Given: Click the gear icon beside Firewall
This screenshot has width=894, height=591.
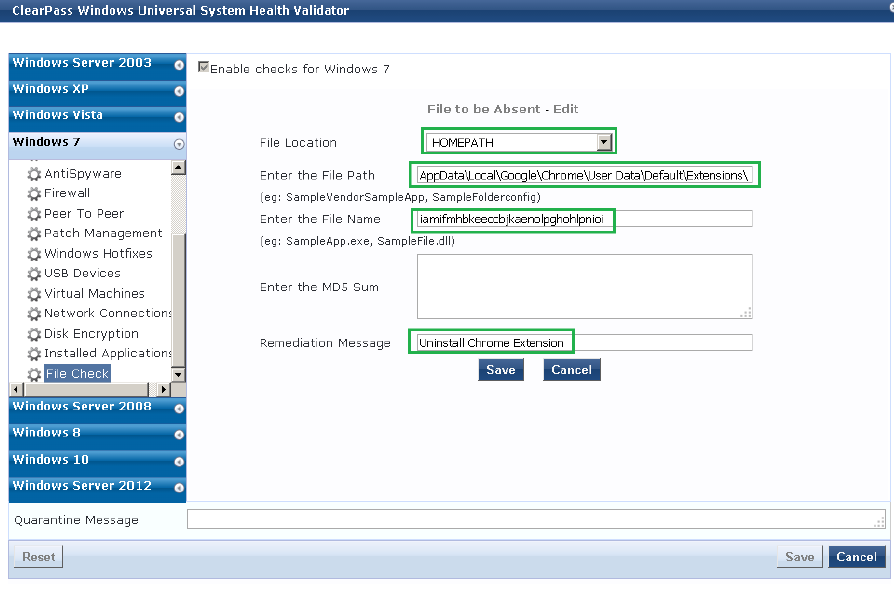Looking at the screenshot, I should 34,194.
